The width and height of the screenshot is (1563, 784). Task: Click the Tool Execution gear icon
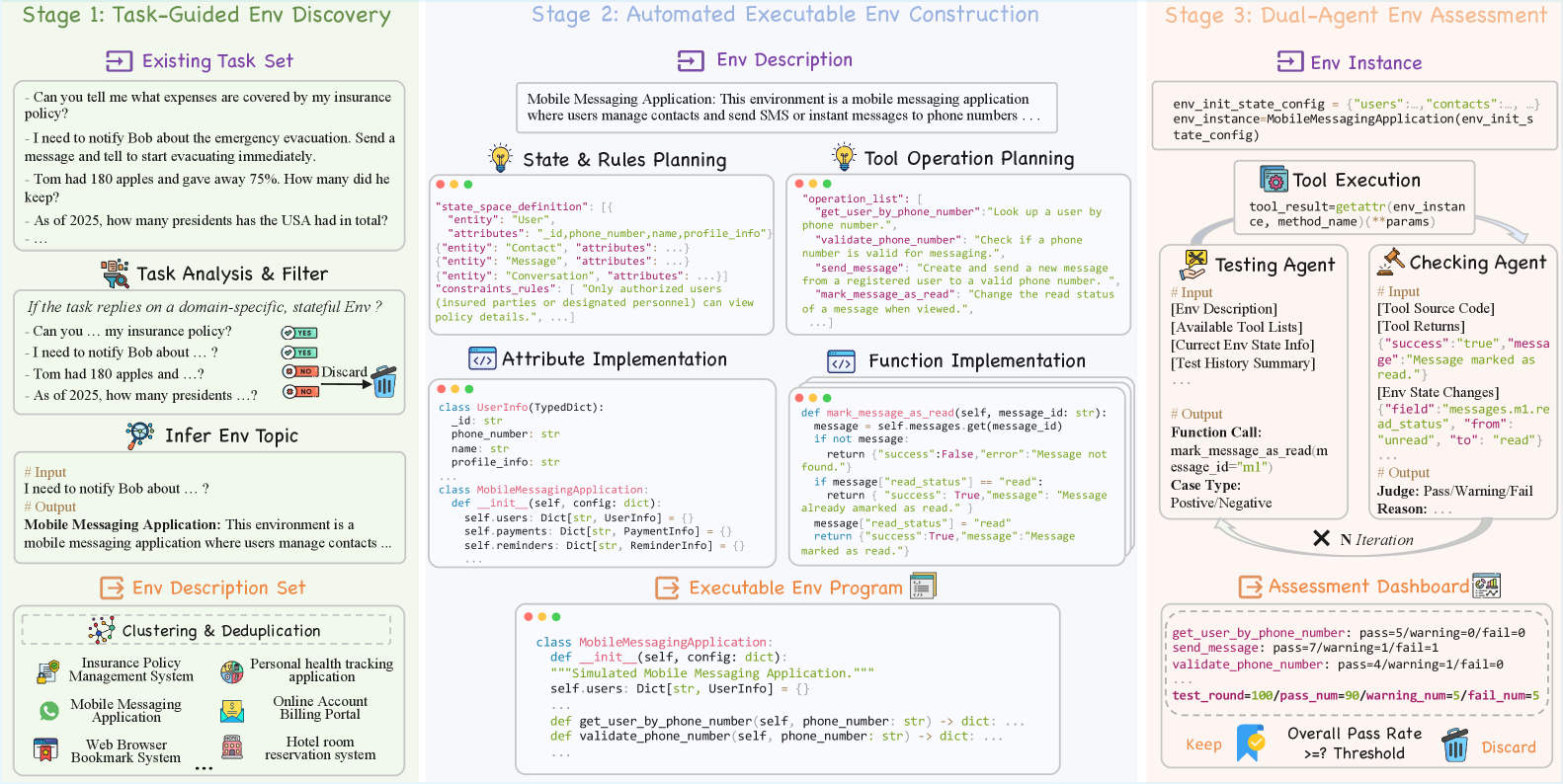click(1275, 179)
